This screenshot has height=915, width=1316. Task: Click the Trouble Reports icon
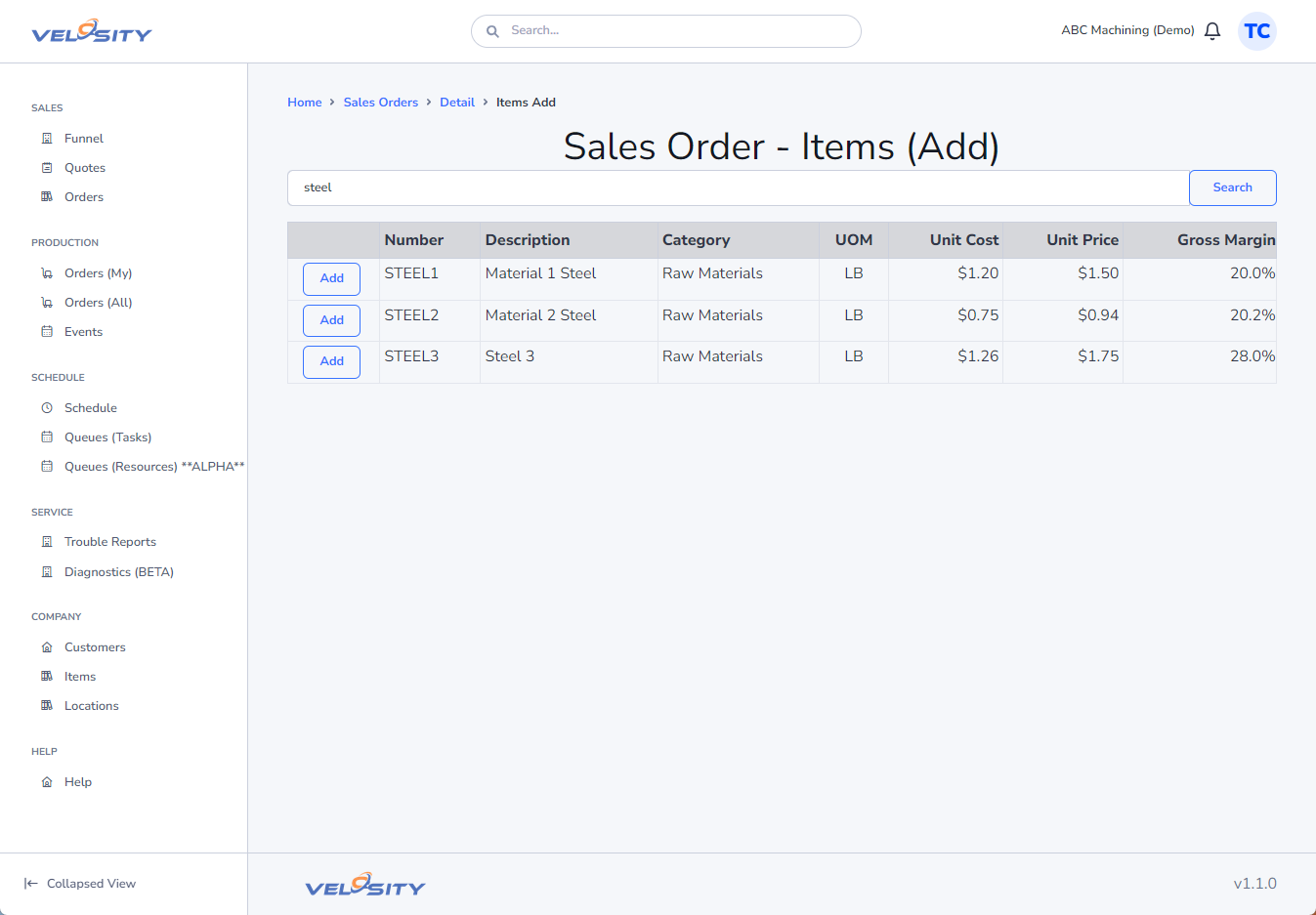pos(47,542)
